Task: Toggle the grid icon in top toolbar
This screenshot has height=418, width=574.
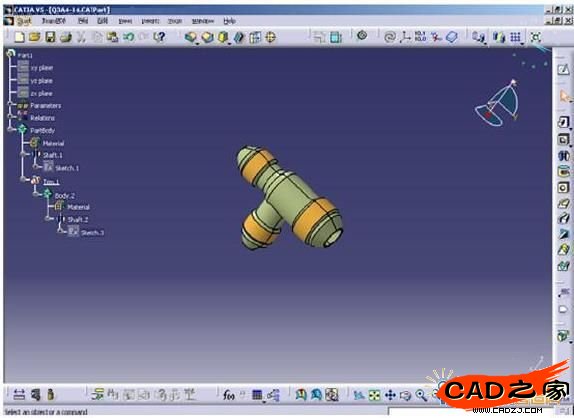Action: point(515,37)
